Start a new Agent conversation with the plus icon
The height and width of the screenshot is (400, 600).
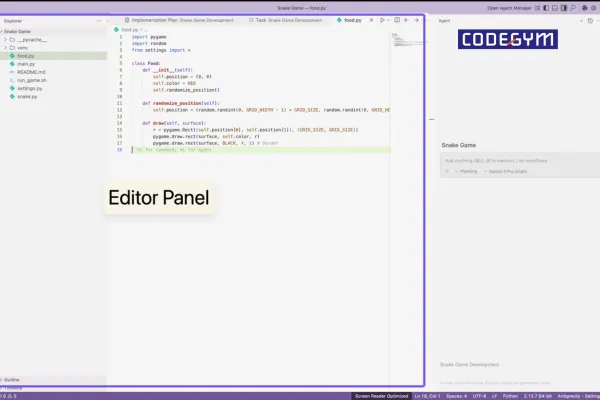pyautogui.click(x=581, y=21)
